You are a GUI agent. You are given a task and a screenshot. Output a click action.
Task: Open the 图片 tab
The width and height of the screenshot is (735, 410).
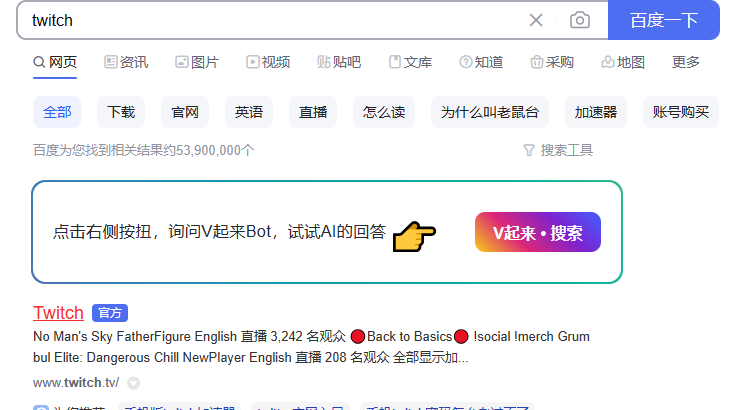[x=197, y=62]
